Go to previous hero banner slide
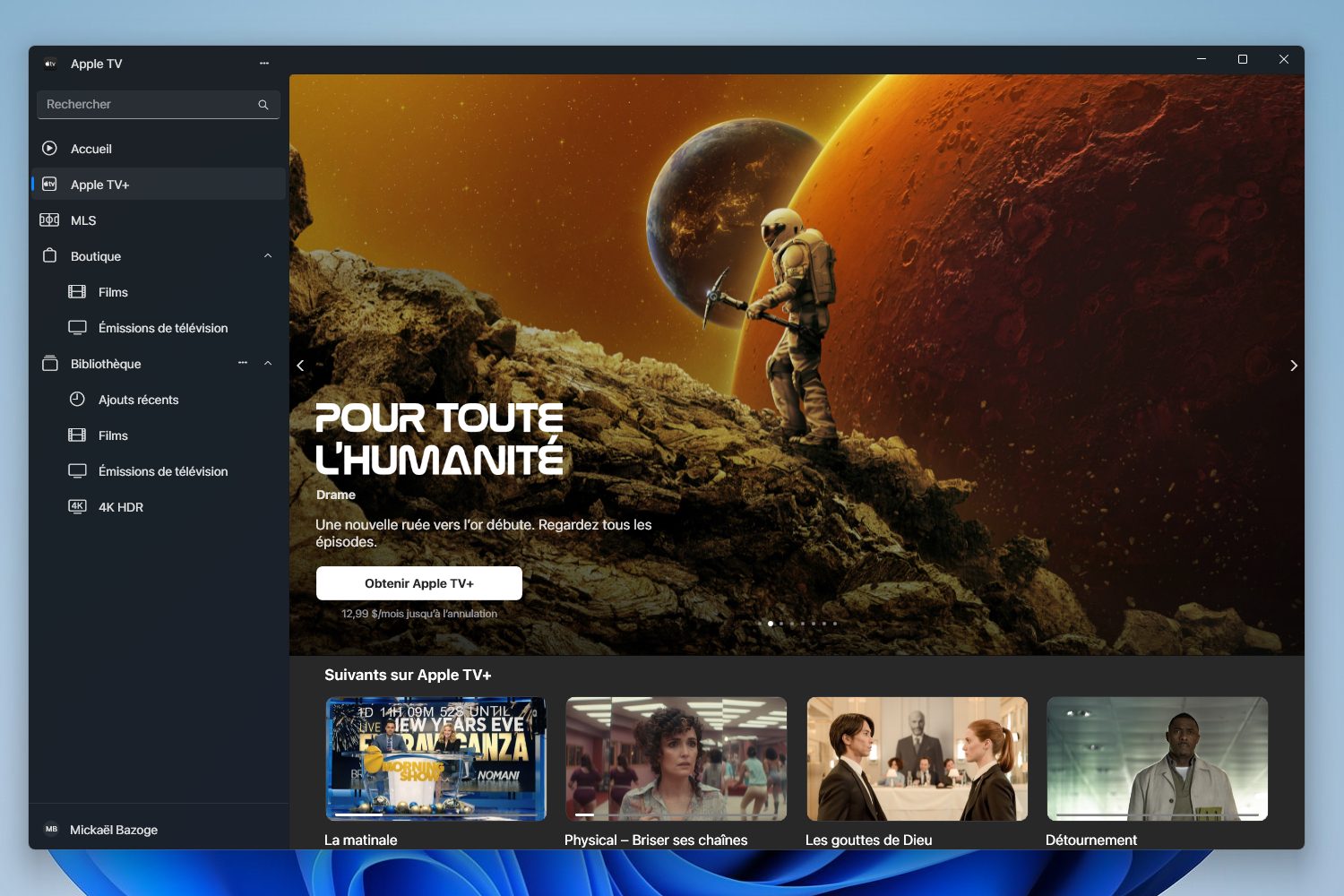The image size is (1344, 896). [x=300, y=366]
